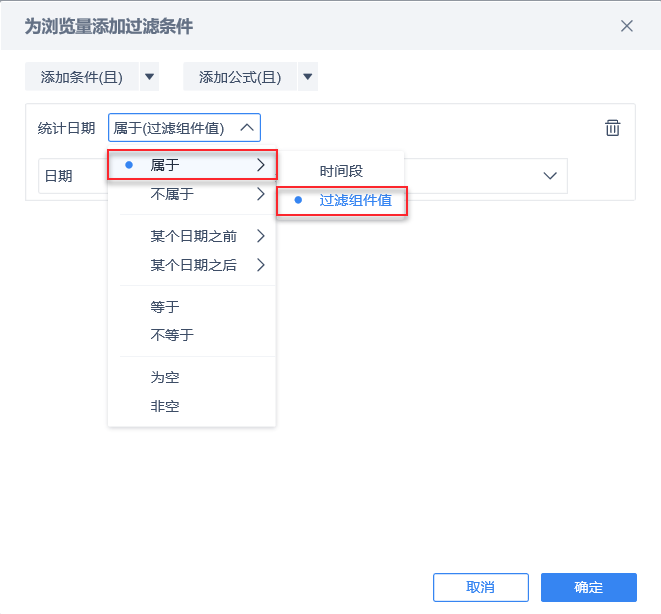The image size is (661, 614).
Task: Click the 添加公式(且) button
Action: (x=240, y=77)
